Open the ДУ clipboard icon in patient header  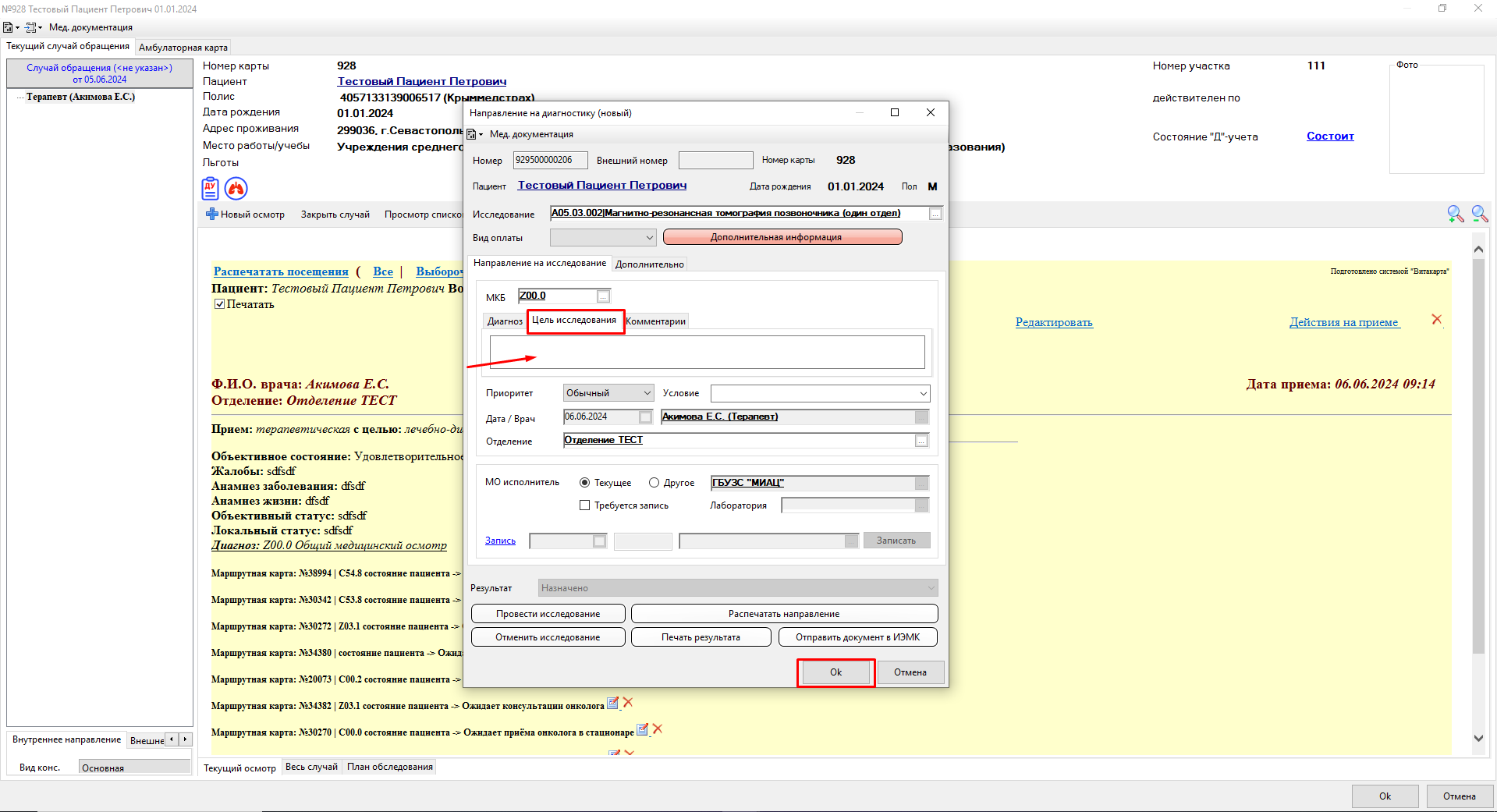tap(210, 188)
